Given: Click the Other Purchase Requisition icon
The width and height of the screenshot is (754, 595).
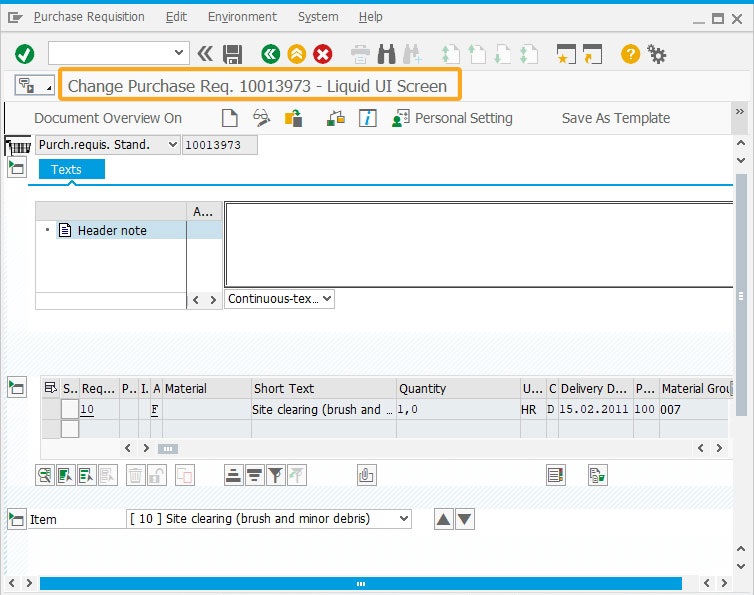Looking at the screenshot, I should tap(293, 118).
